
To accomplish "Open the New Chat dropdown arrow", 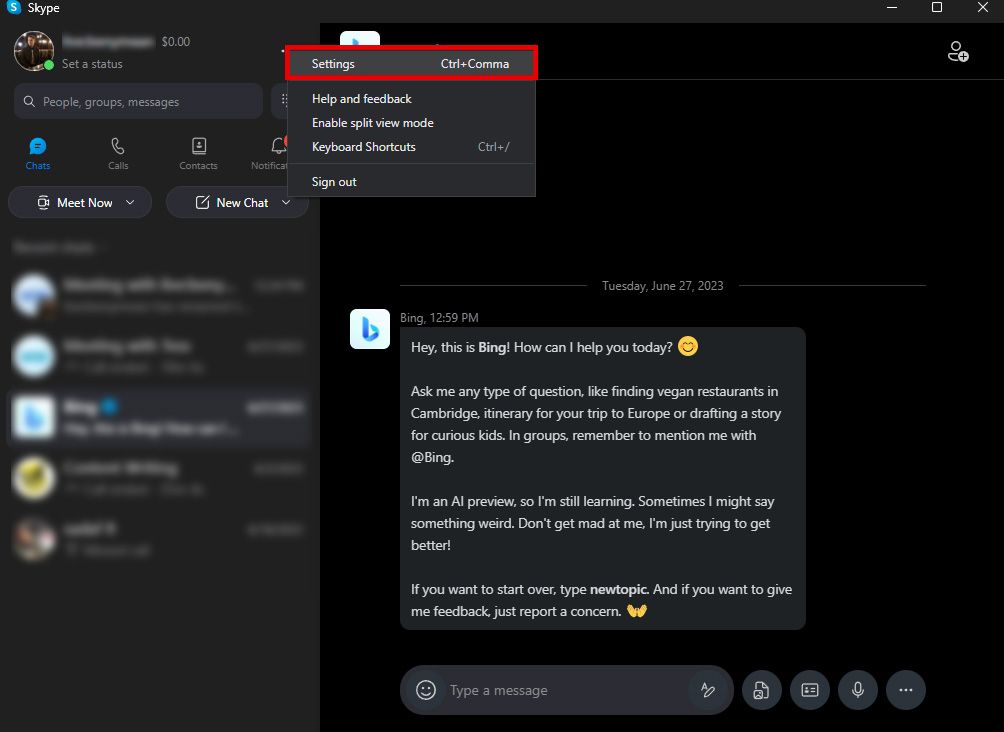I will click(287, 202).
